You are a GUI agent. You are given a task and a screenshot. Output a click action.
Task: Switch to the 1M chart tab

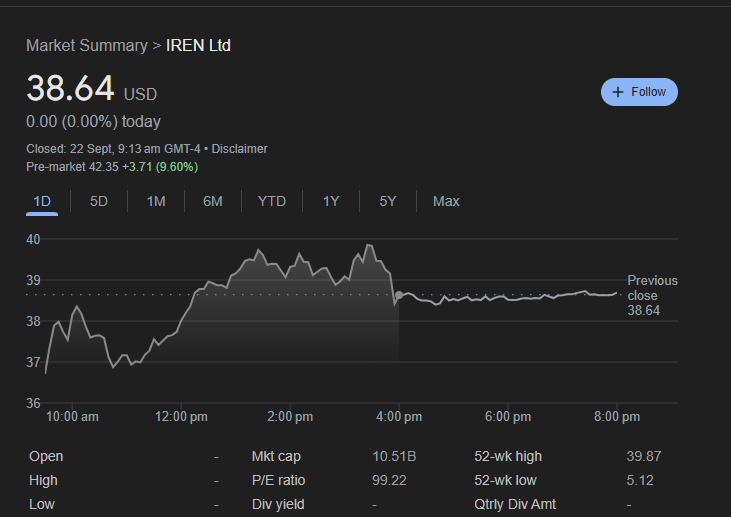(156, 201)
